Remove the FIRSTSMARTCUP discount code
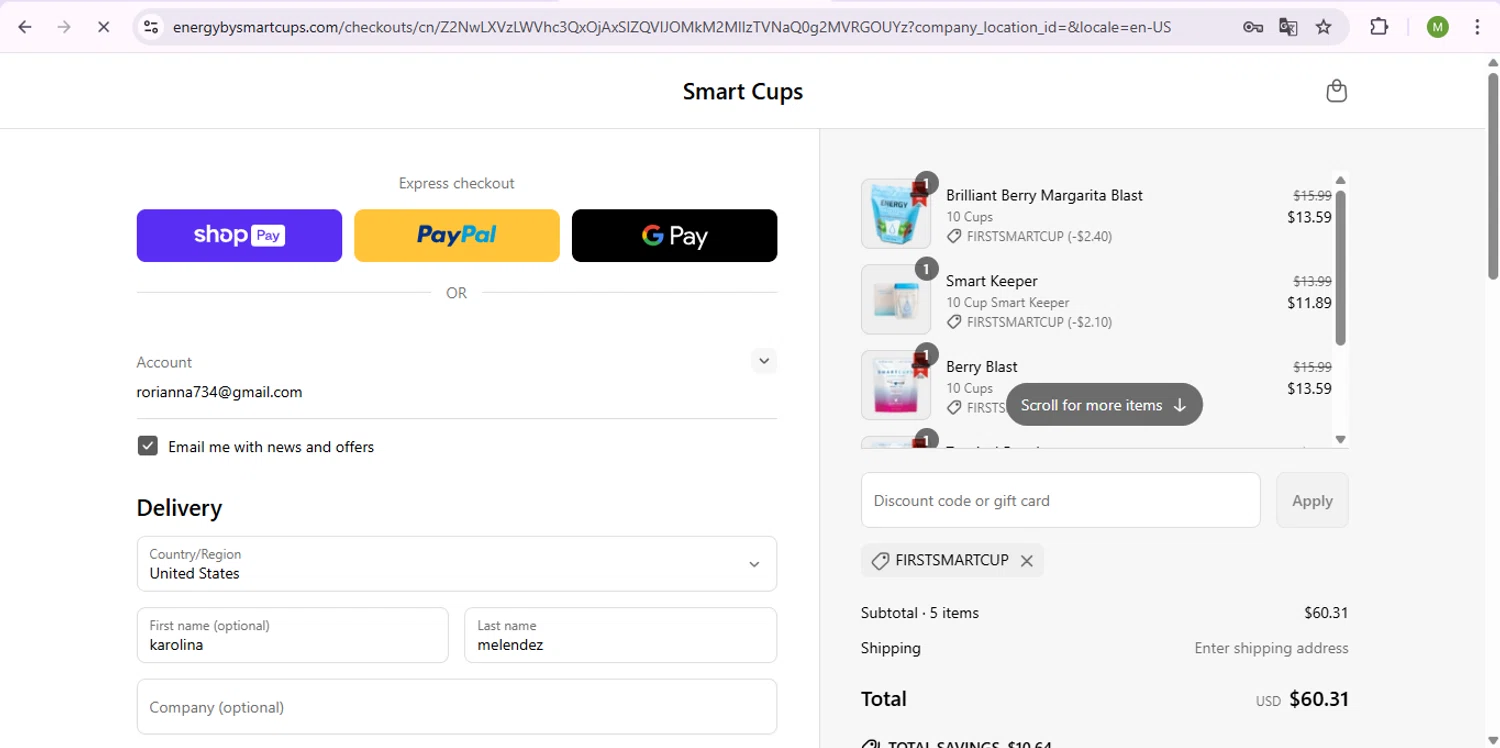 click(x=1026, y=561)
